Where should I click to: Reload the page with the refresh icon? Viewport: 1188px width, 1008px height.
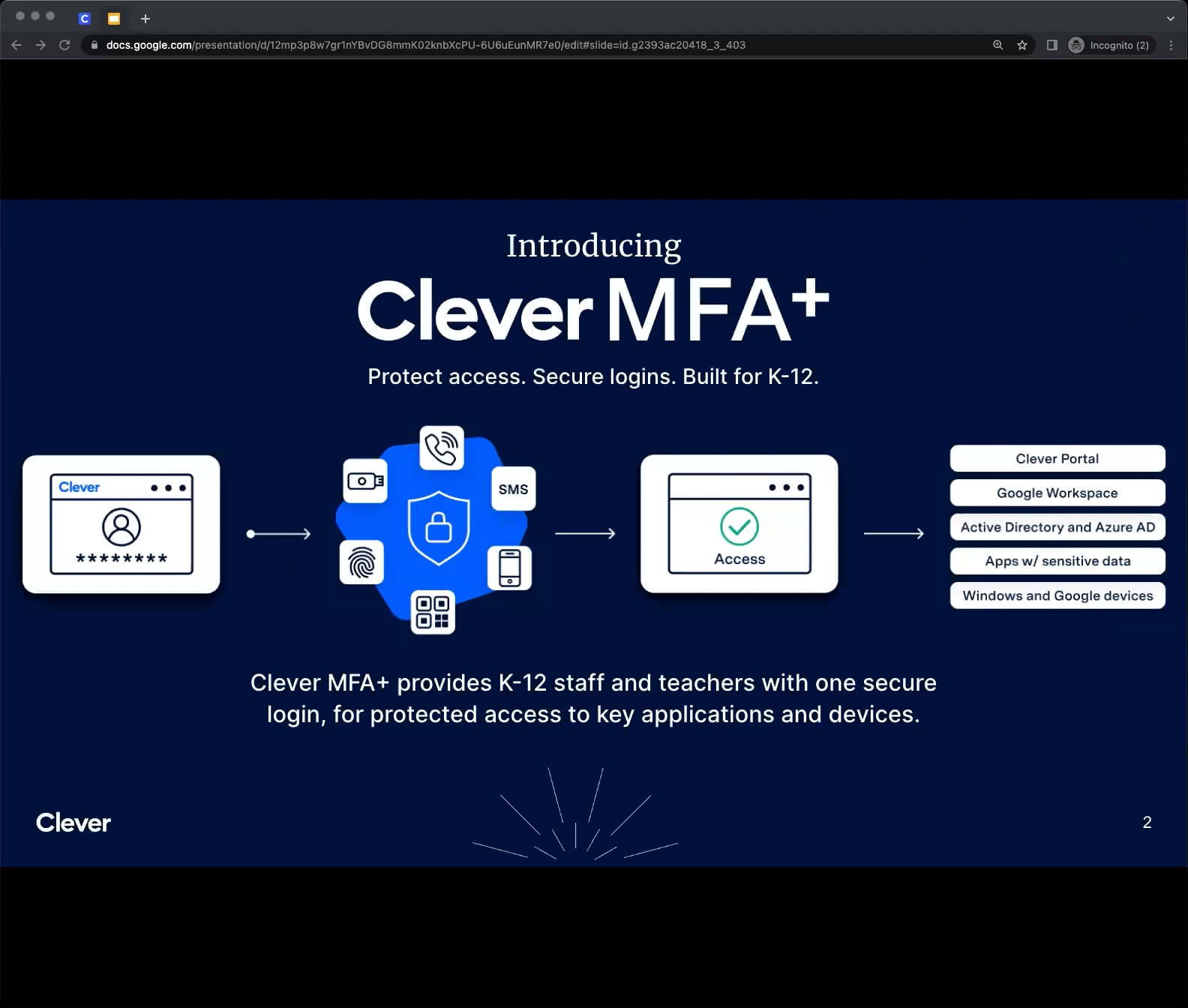point(64,45)
